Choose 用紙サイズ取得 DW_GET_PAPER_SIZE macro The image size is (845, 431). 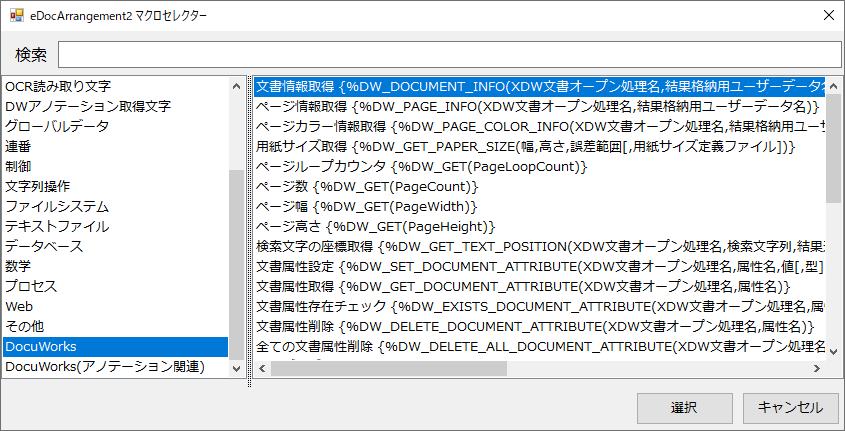(x=539, y=146)
